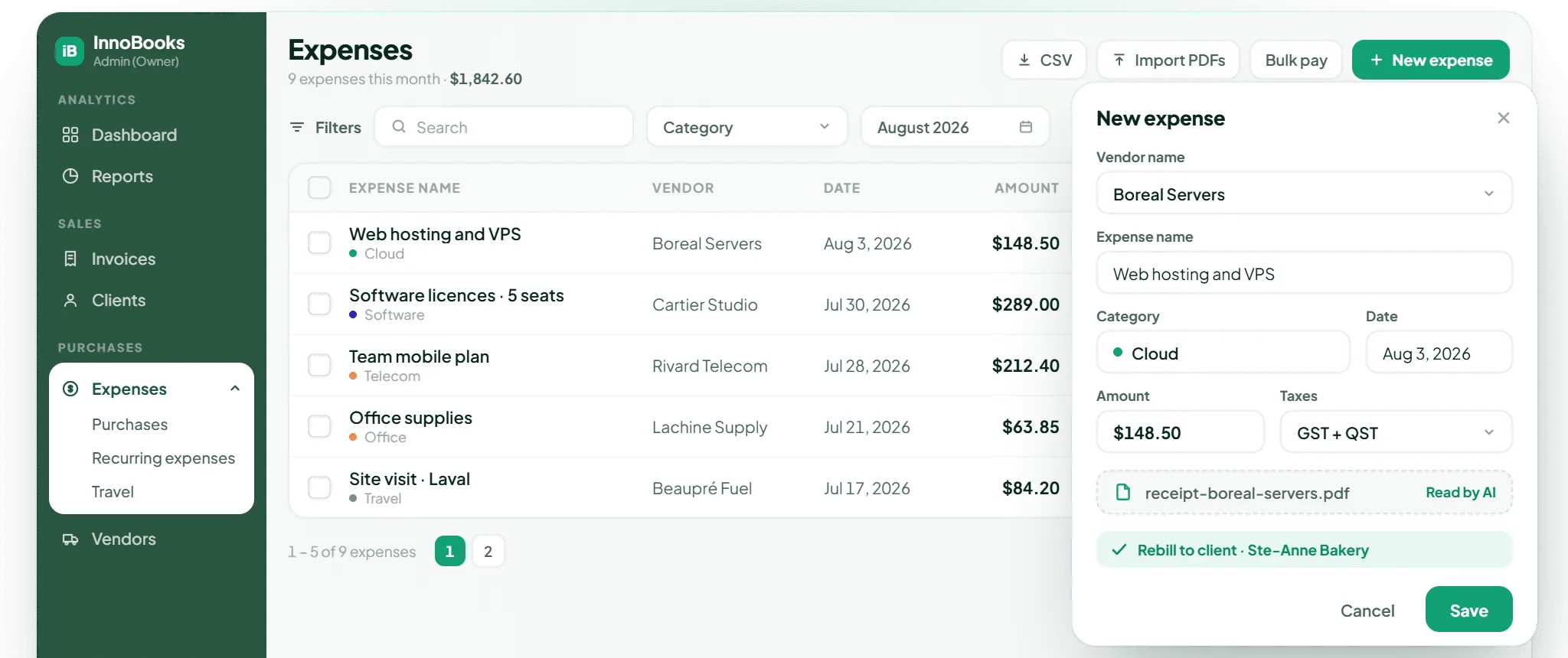
Task: Click the Filters button
Action: (x=325, y=127)
